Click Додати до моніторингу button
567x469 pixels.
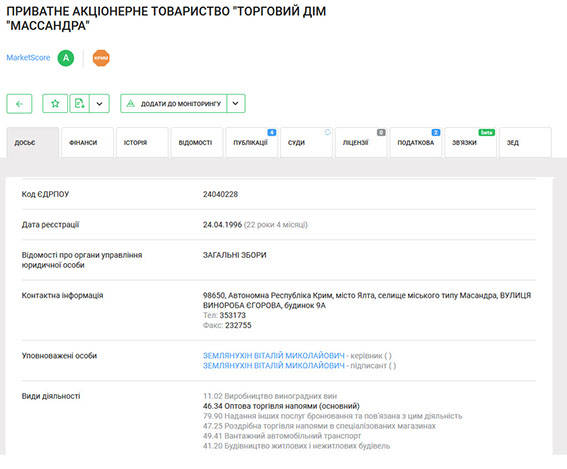click(174, 104)
